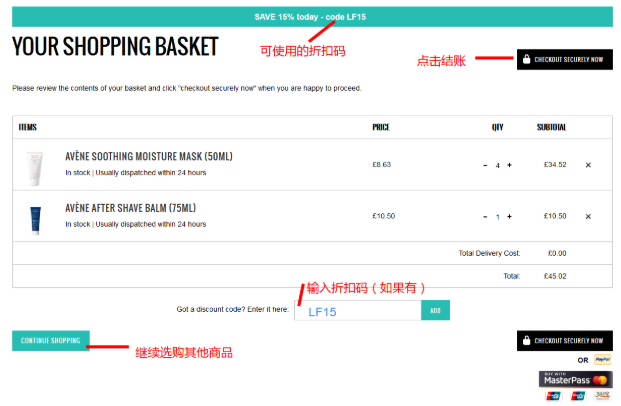Increase quantity of Avène After Shave Balm
The image size is (621, 406).
509,217
